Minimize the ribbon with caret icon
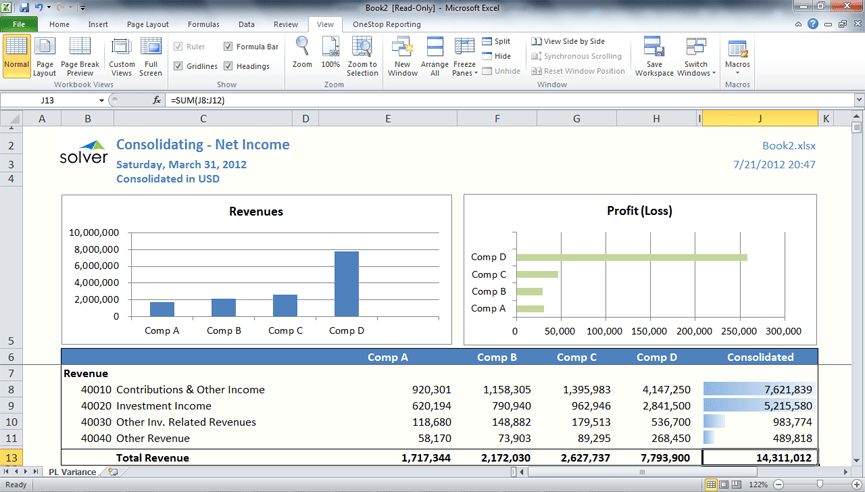Viewport: 865px width, 492px height. click(798, 24)
